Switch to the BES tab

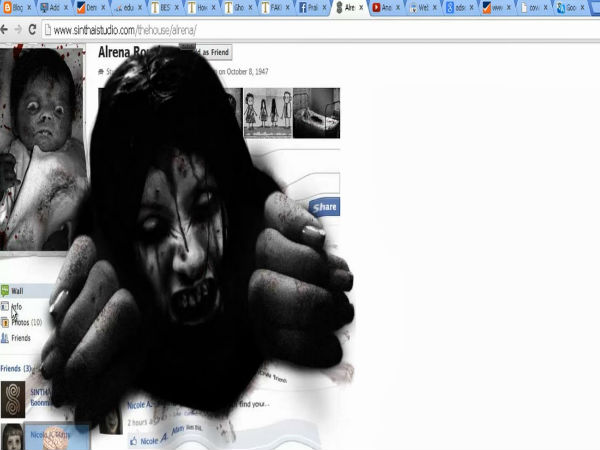click(165, 7)
